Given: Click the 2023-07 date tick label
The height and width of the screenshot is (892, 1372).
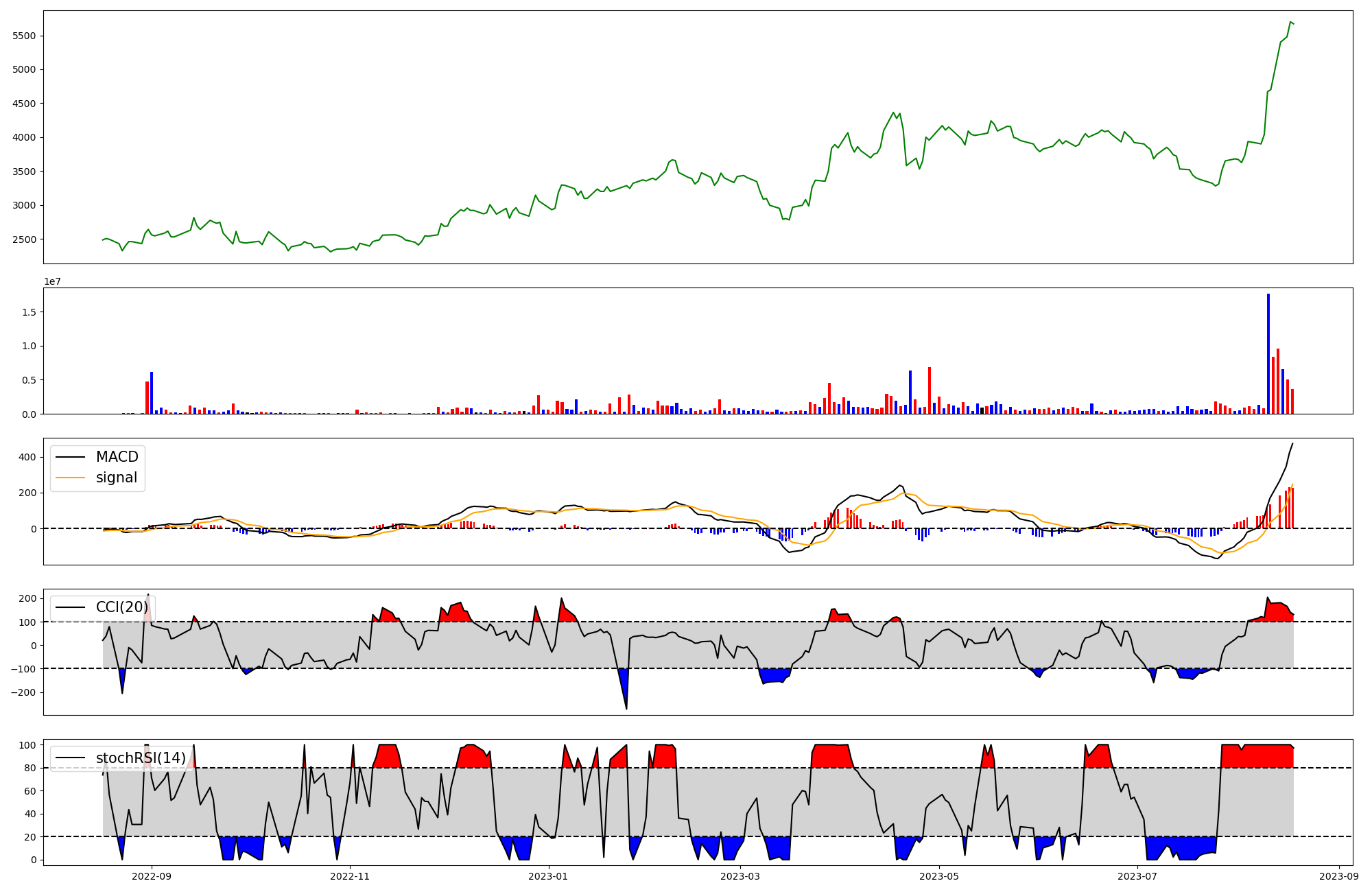Looking at the screenshot, I should (x=1137, y=876).
